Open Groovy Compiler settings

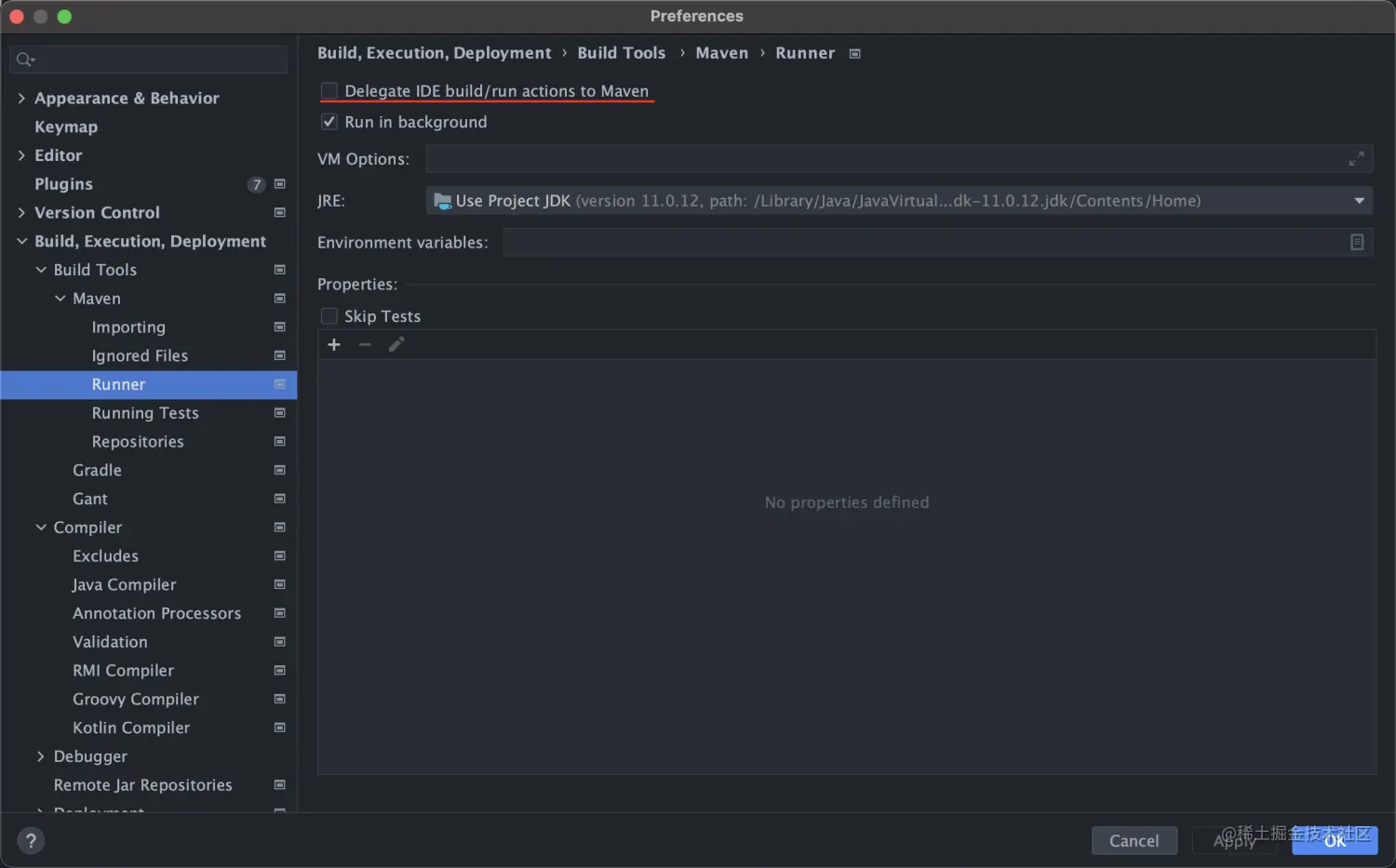[136, 700]
